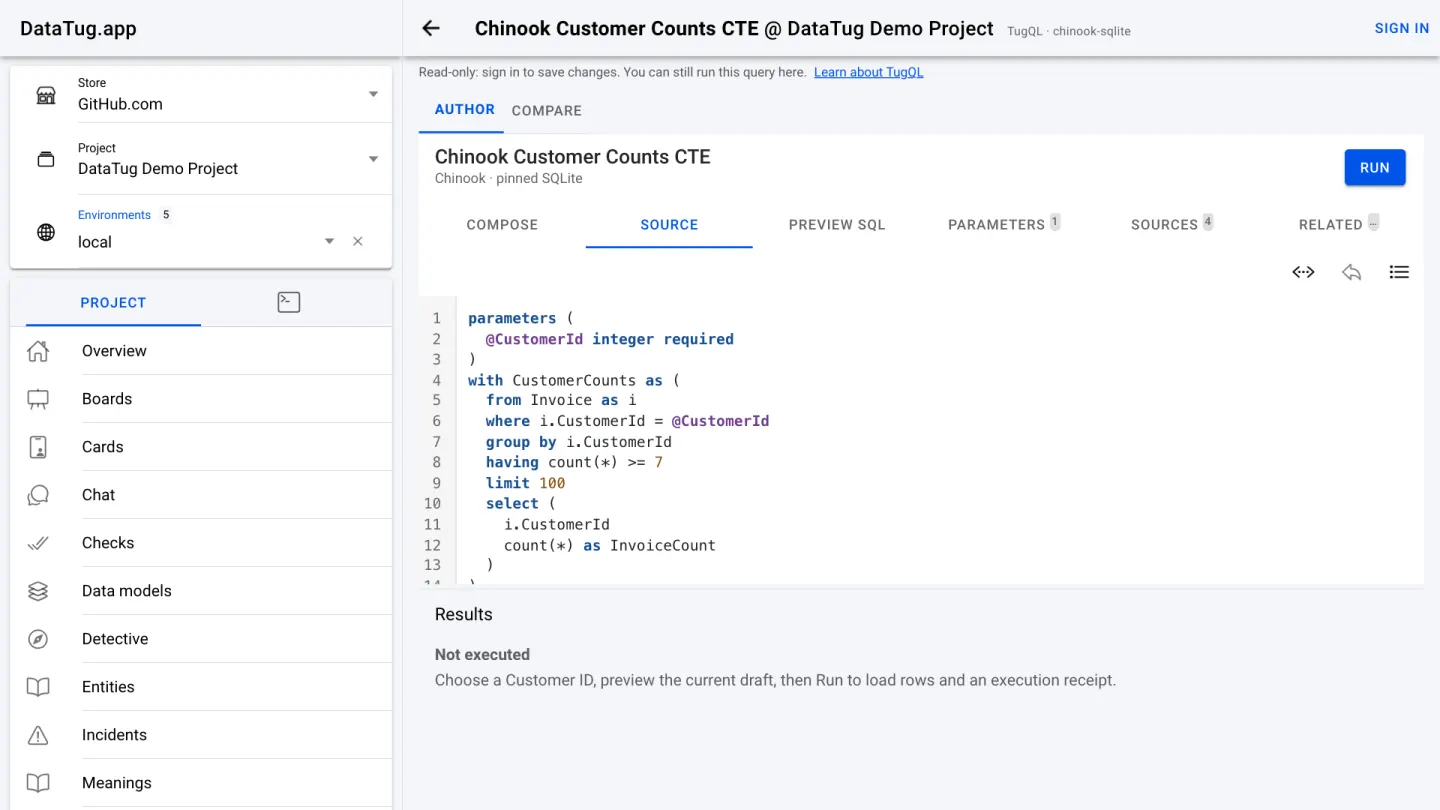Select the AUTHOR tab
The image size is (1440, 810).
click(465, 110)
